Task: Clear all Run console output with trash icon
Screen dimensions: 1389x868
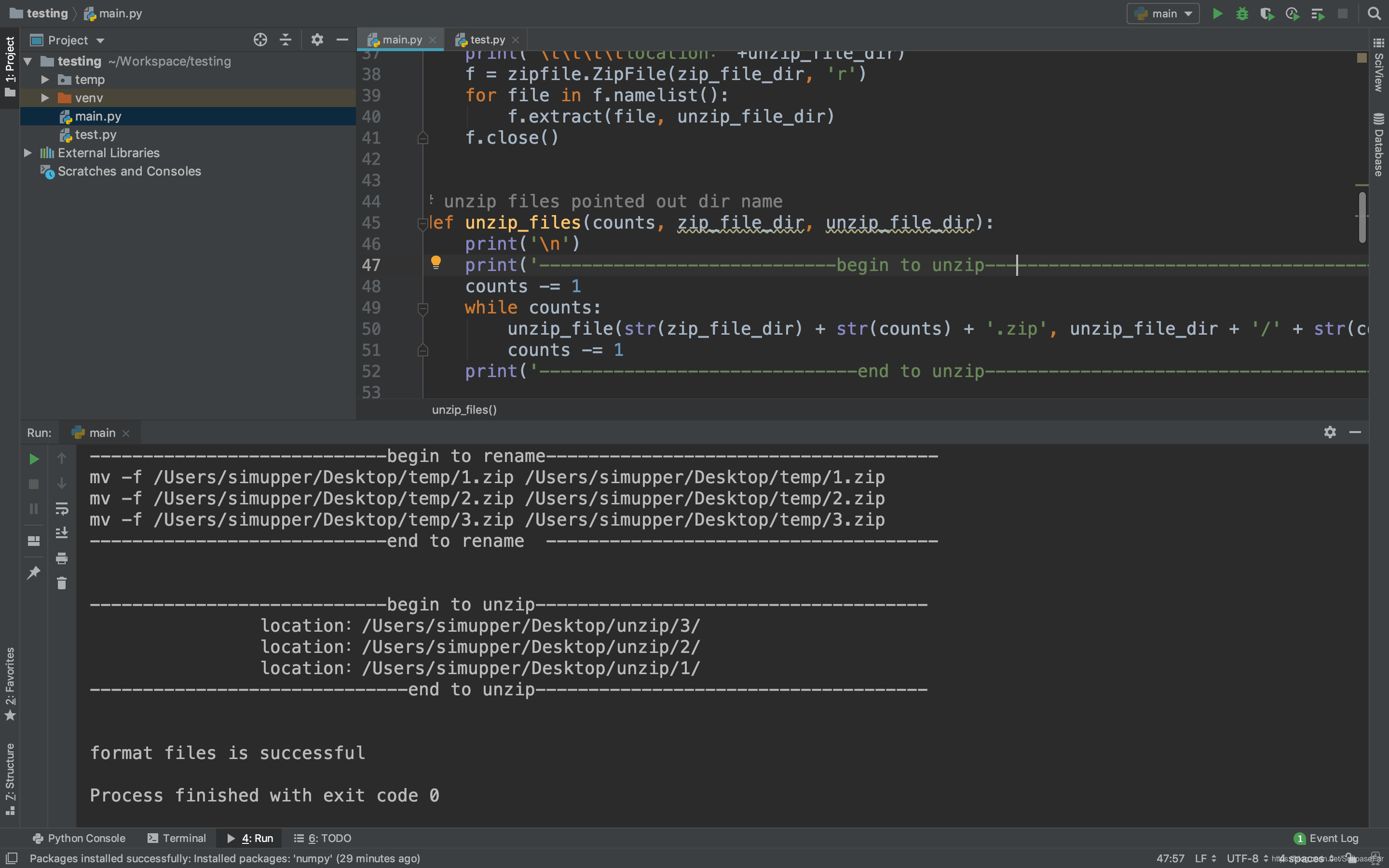Action: (x=61, y=583)
